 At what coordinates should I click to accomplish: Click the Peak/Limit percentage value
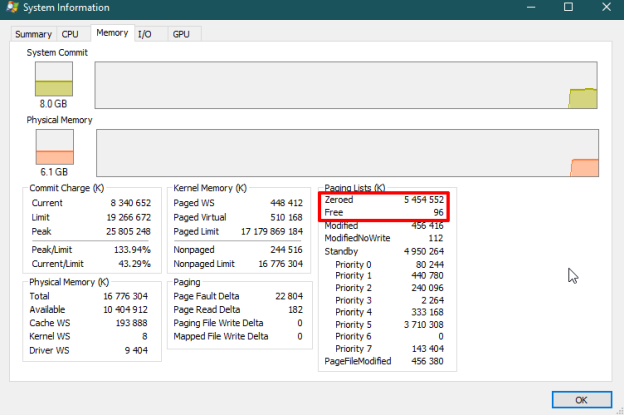[x=130, y=248]
